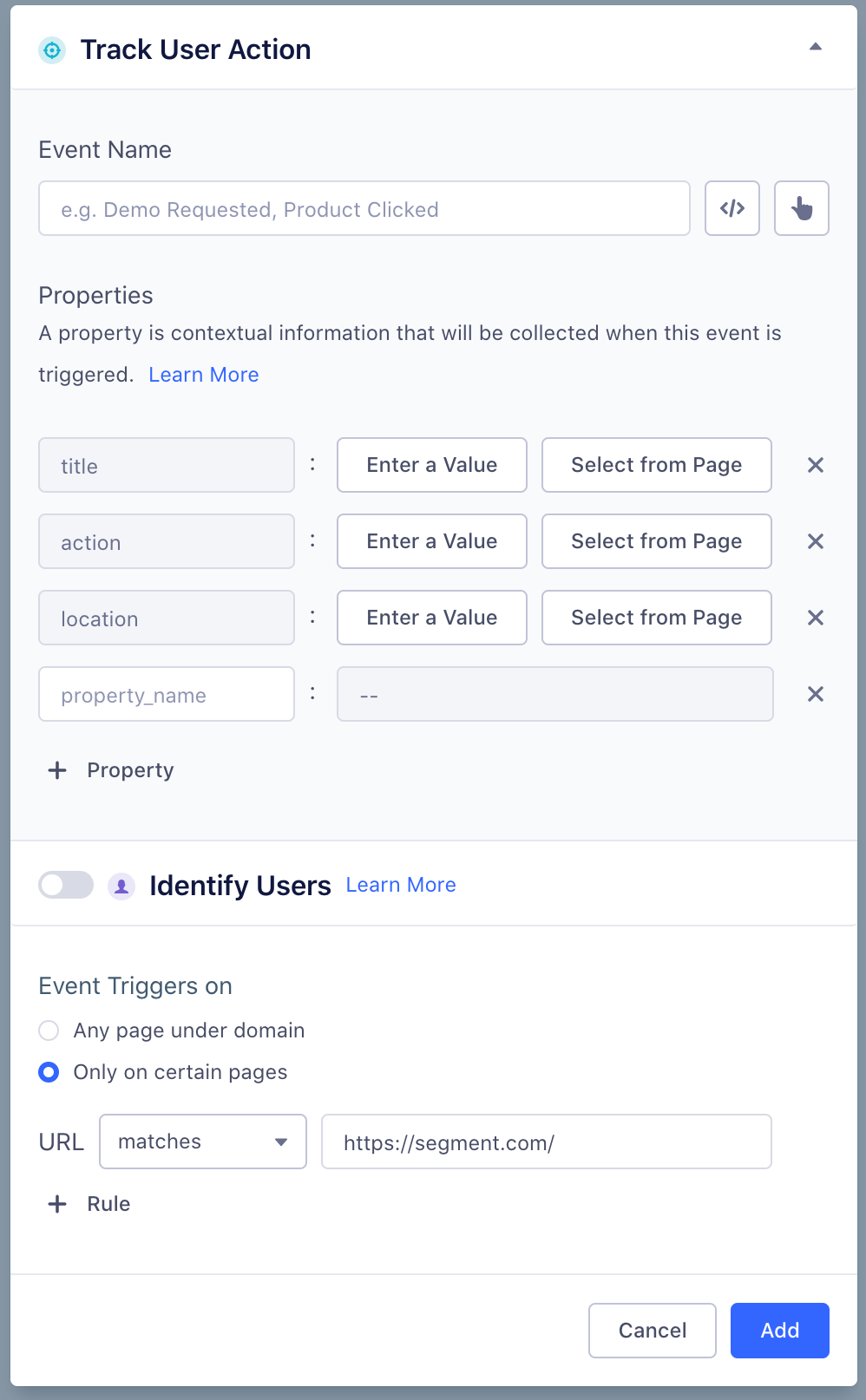Open Learn More link beside Identify Users
This screenshot has width=866, height=1400.
[x=401, y=885]
